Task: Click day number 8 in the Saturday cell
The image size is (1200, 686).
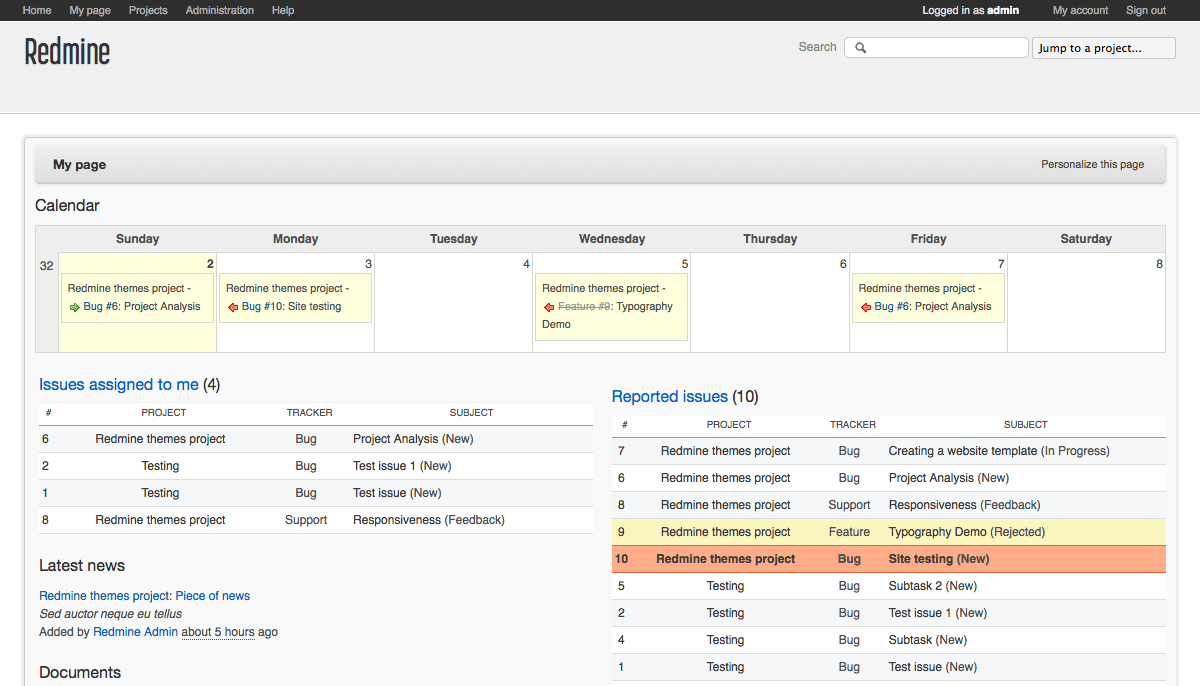Action: [x=1159, y=264]
